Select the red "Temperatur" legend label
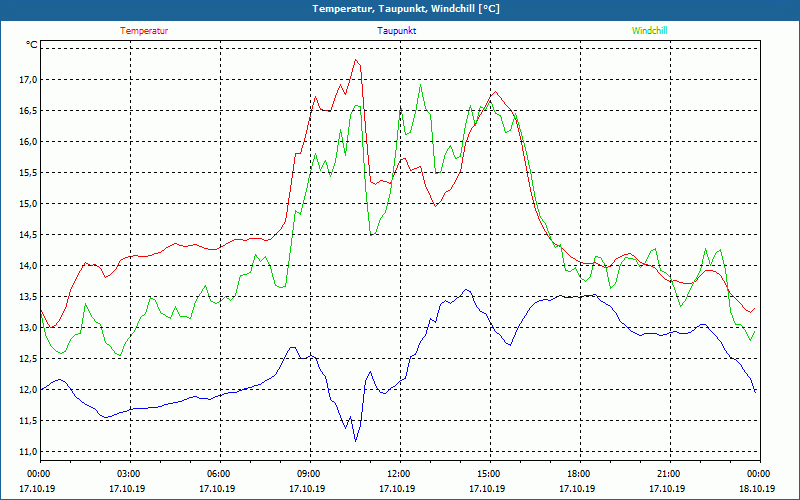The width and height of the screenshot is (800, 500). [x=144, y=31]
